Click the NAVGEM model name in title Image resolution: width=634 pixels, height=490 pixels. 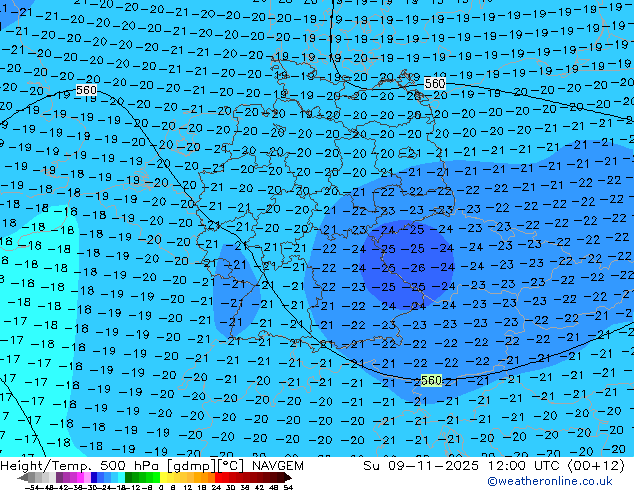tap(277, 466)
